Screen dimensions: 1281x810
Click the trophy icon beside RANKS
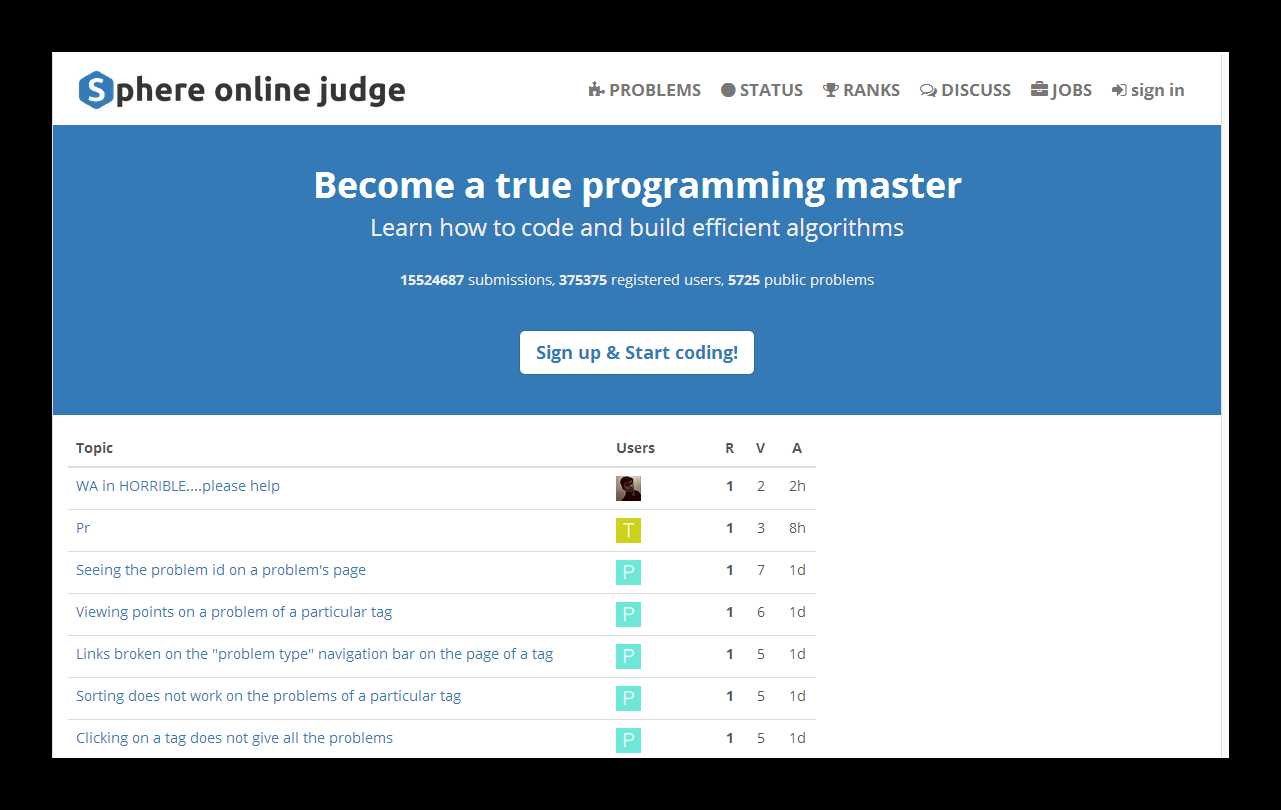[x=830, y=90]
